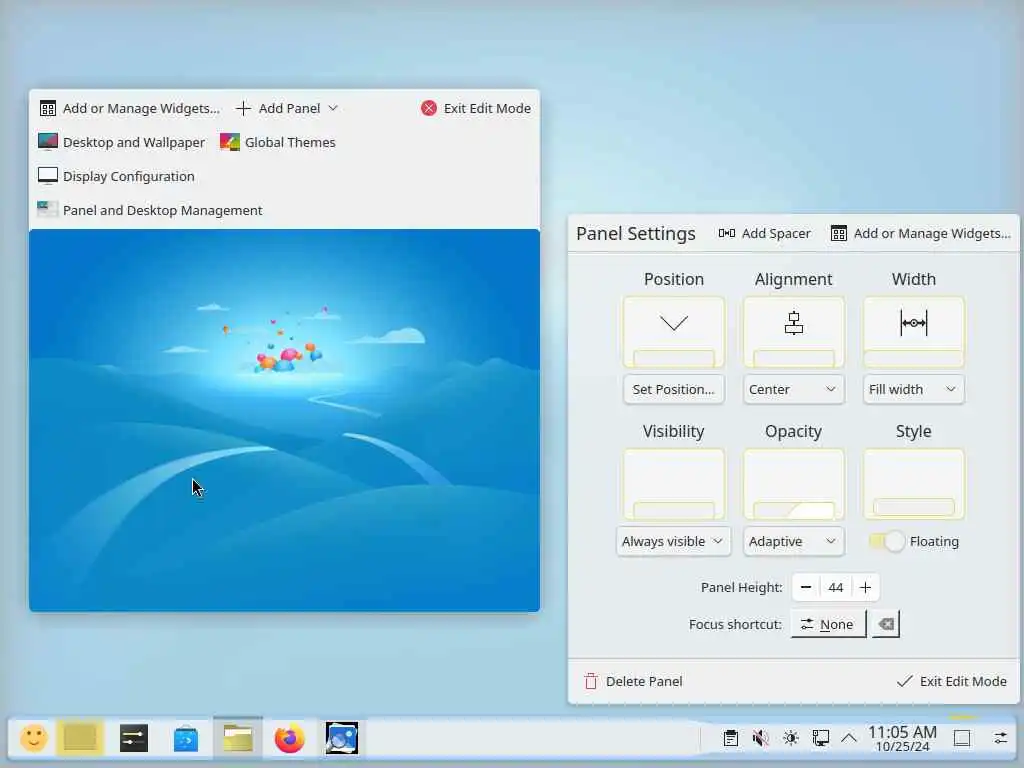Click the muted volume tray icon

tap(760, 739)
